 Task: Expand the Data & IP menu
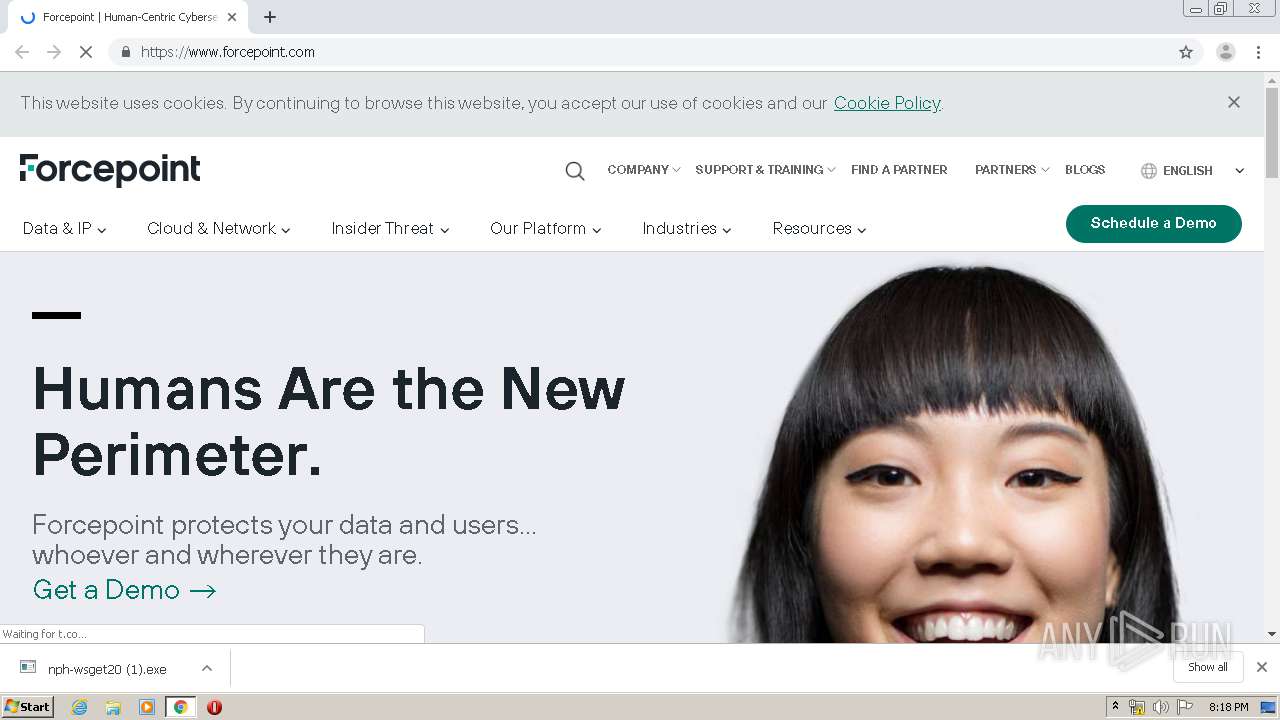(x=65, y=229)
